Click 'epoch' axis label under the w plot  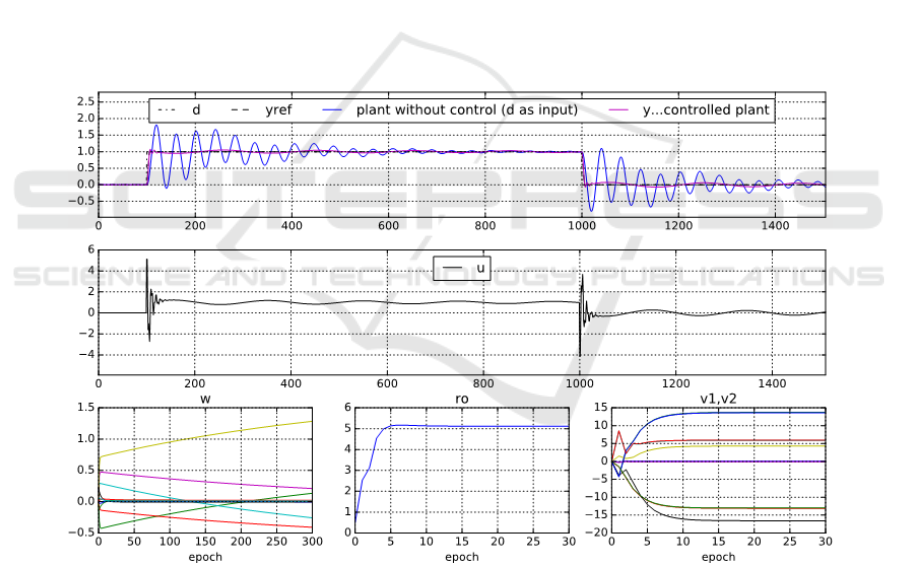tap(204, 556)
